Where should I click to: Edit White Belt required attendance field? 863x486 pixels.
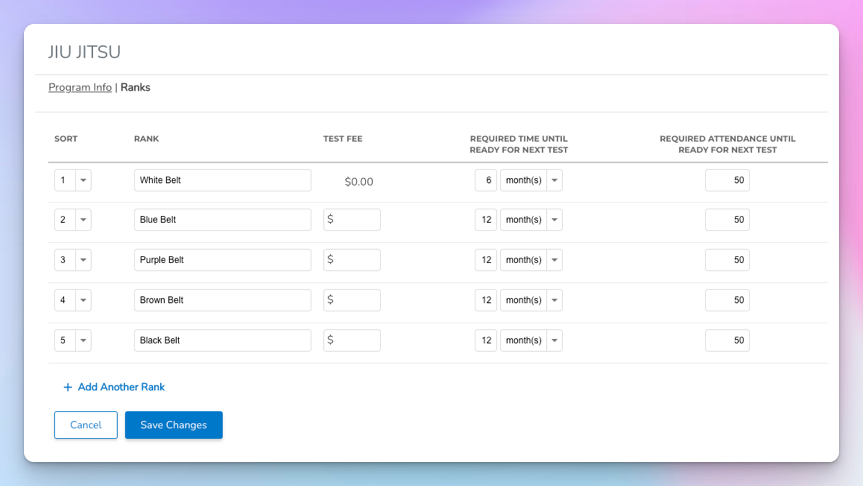coord(727,180)
